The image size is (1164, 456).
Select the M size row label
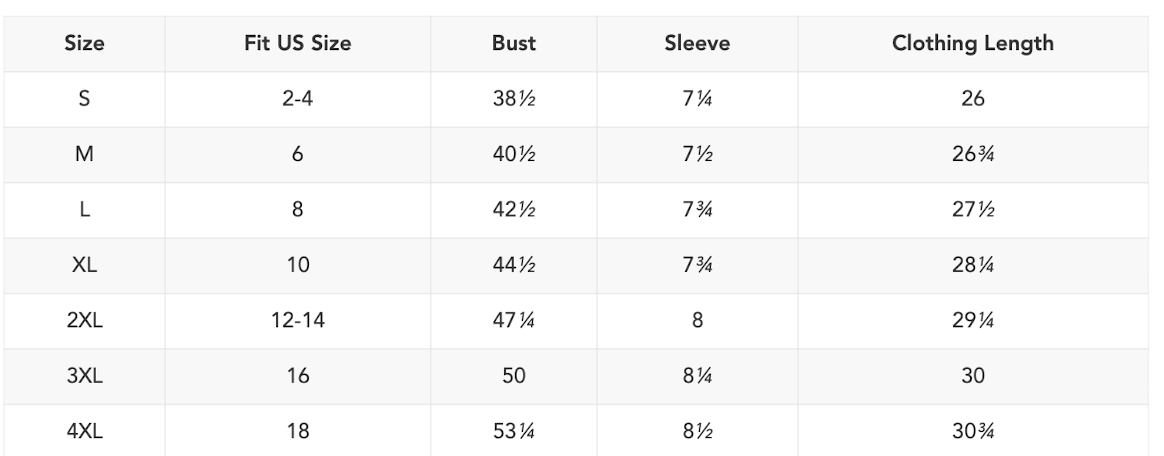pyautogui.click(x=85, y=155)
